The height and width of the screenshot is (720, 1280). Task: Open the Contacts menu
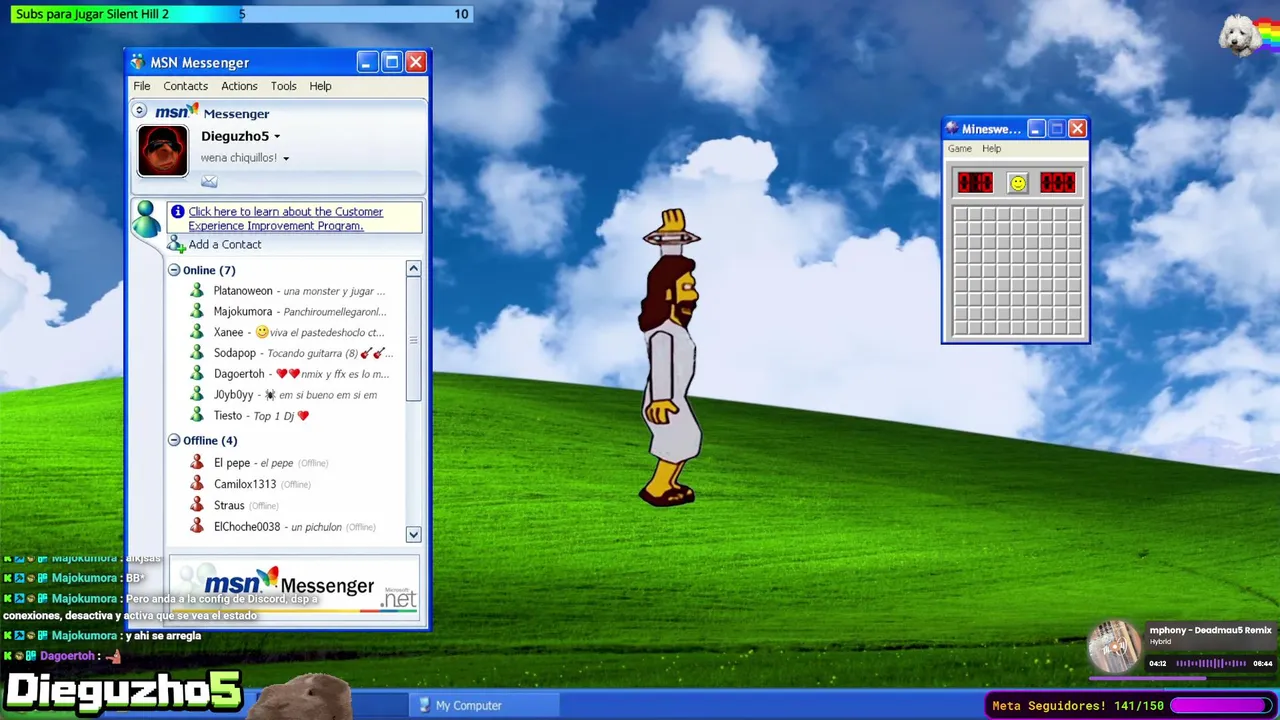(x=186, y=86)
